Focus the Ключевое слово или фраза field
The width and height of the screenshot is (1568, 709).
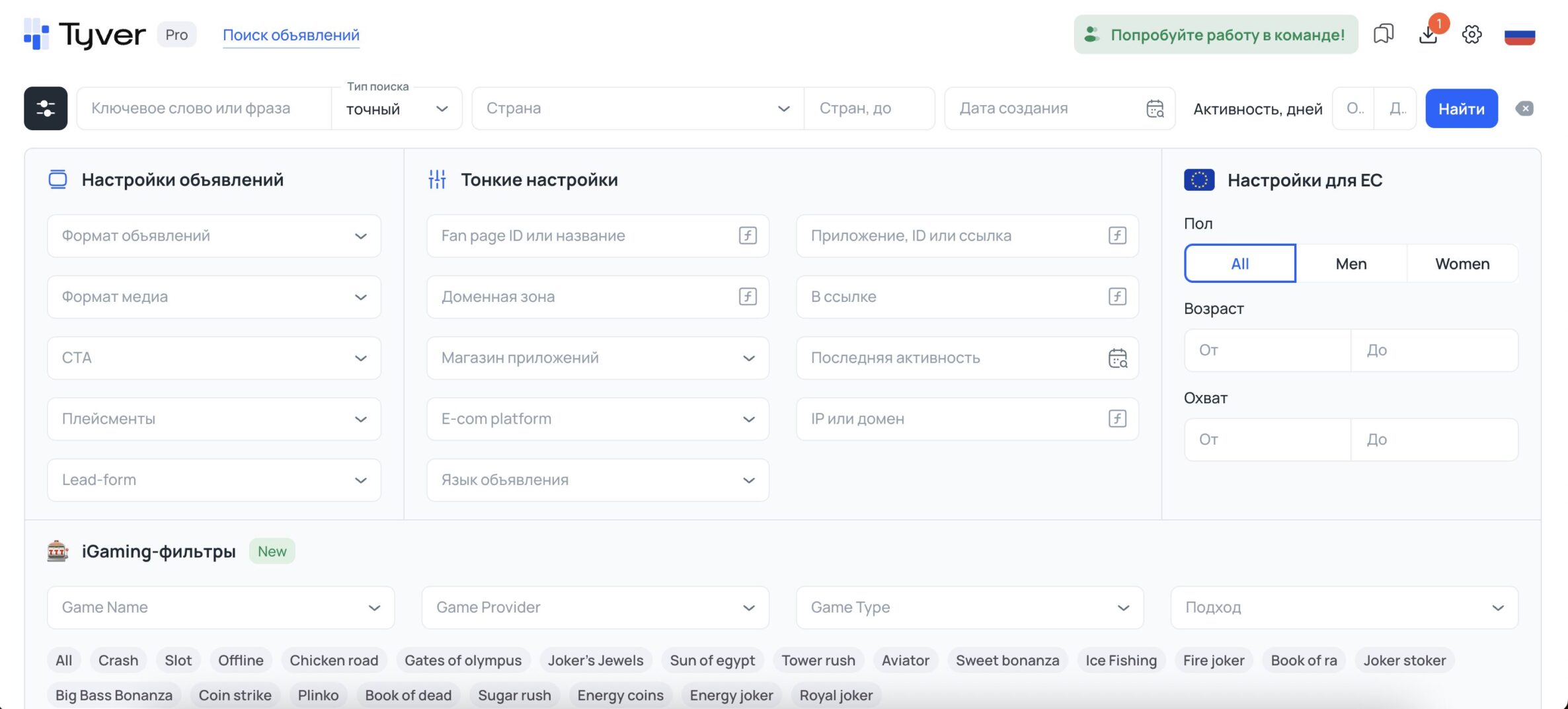204,108
